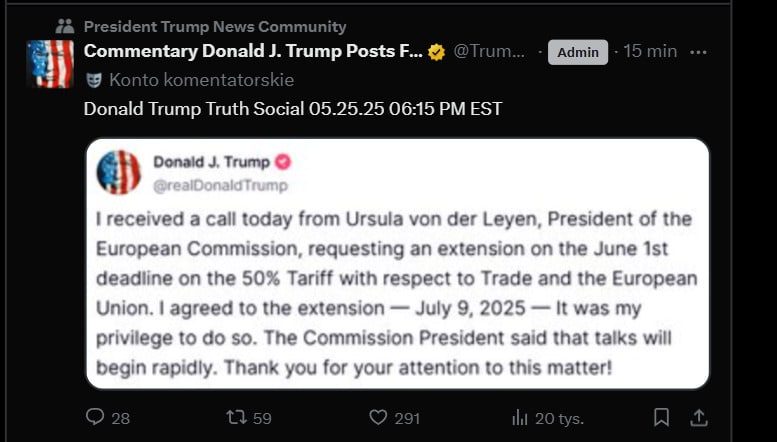Click the Donald J. Trump avatar in screenshot

point(118,172)
